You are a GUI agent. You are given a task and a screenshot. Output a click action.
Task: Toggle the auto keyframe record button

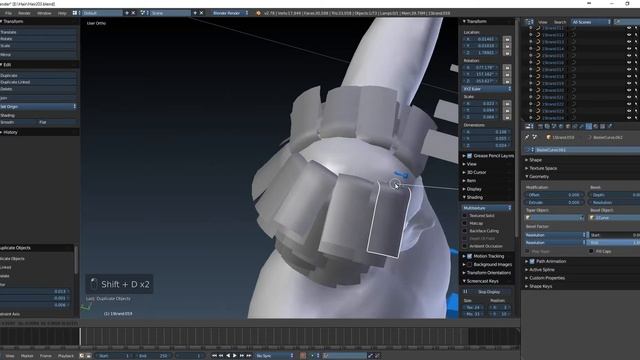303,356
